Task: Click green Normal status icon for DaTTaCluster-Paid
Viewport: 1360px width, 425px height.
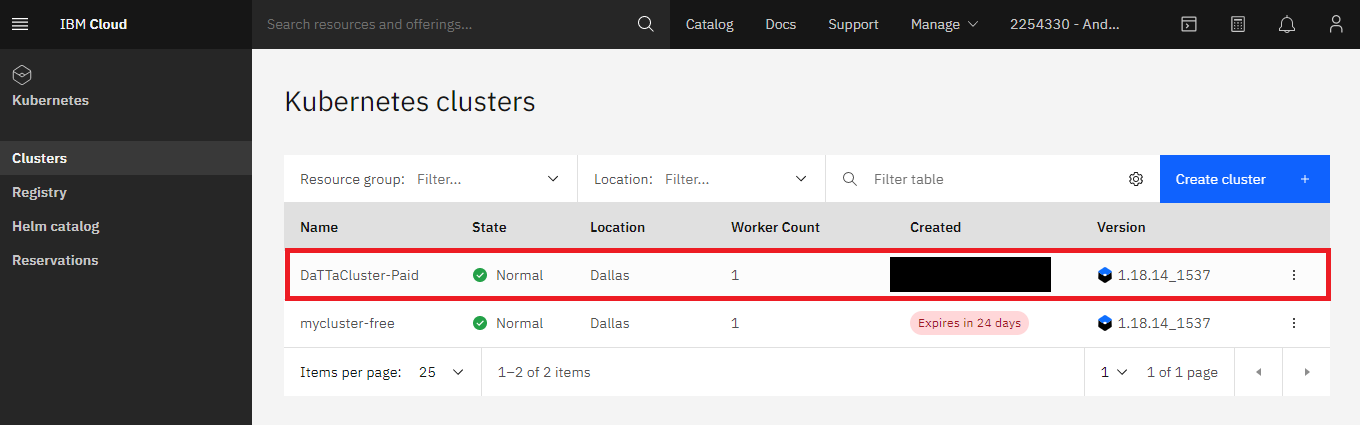Action: [x=480, y=275]
